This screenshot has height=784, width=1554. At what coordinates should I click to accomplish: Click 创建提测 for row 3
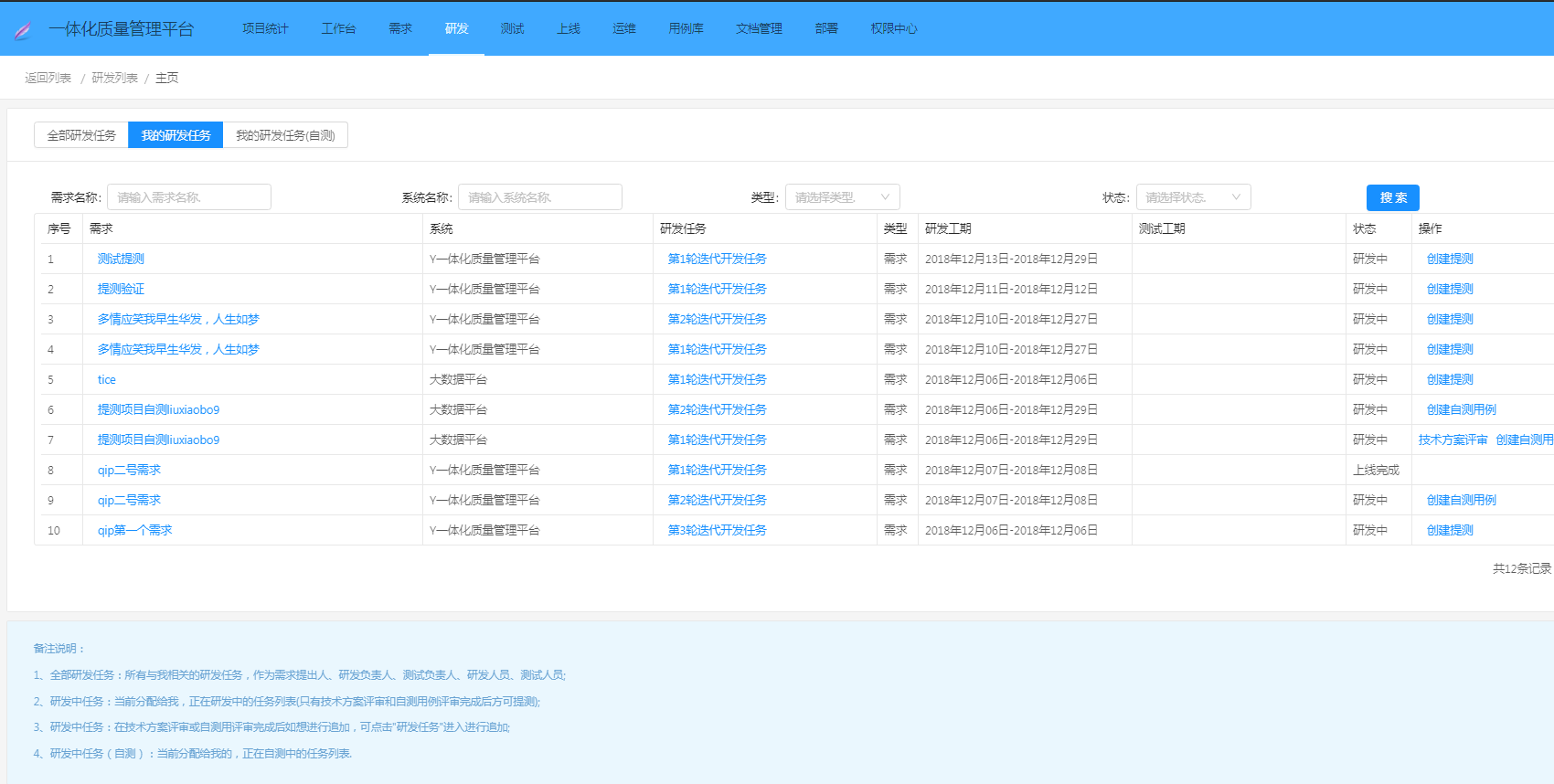click(1450, 319)
